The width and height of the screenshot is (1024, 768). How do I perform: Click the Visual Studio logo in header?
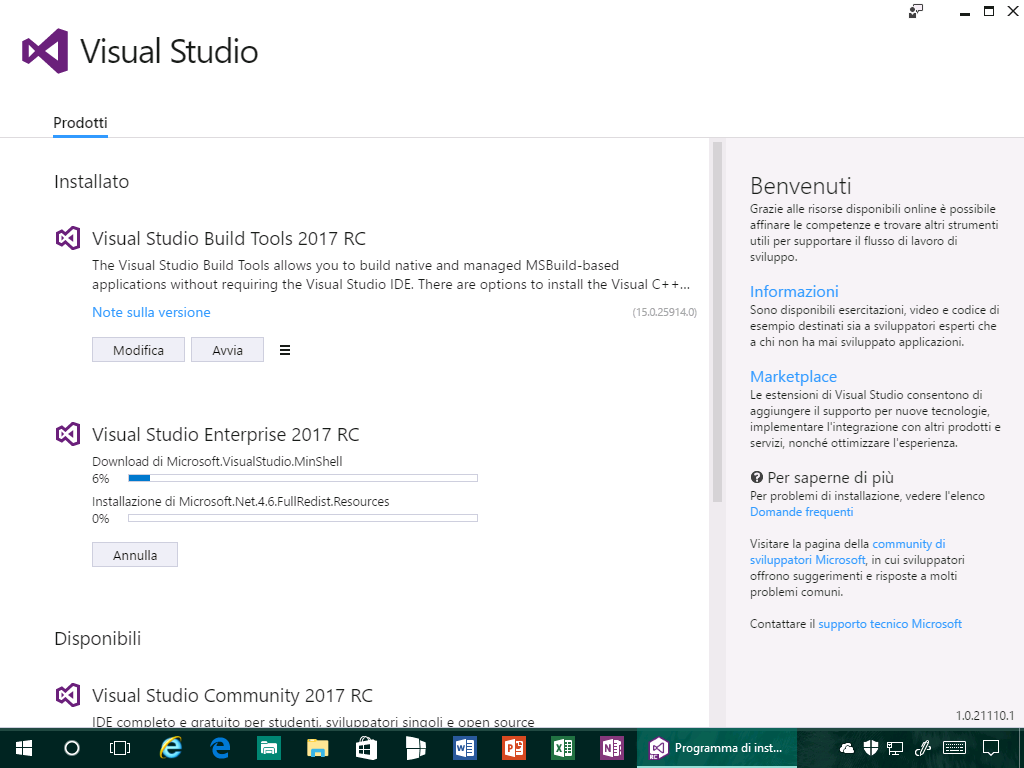(45, 51)
